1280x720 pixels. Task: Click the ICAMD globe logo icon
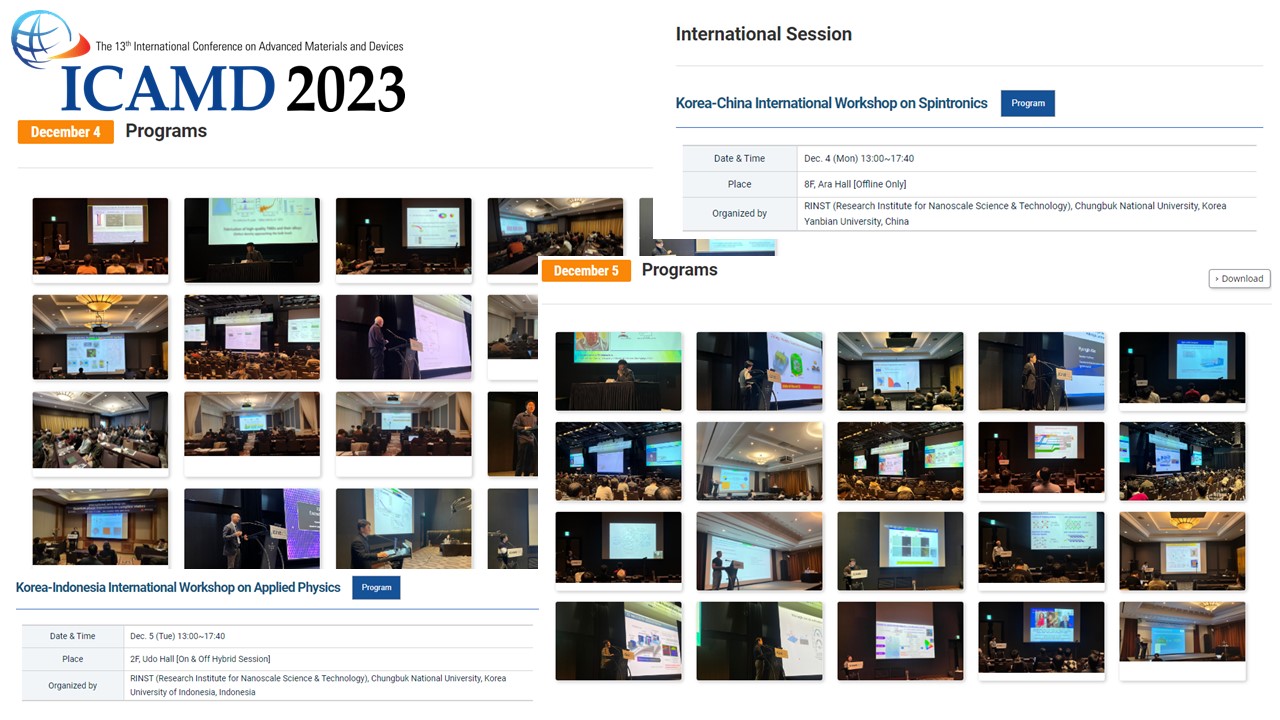pos(42,40)
